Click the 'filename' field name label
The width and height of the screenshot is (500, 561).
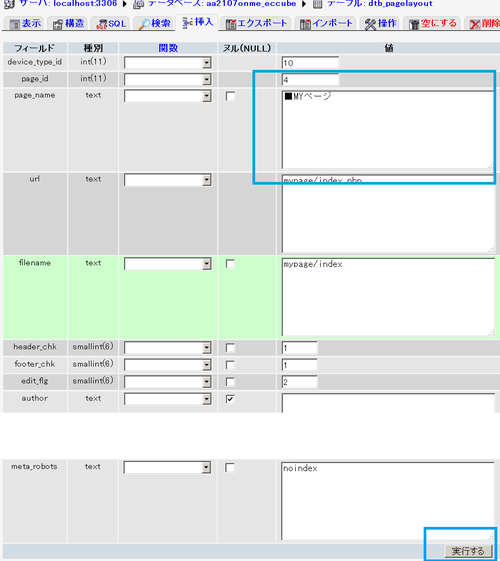pyautogui.click(x=35, y=263)
